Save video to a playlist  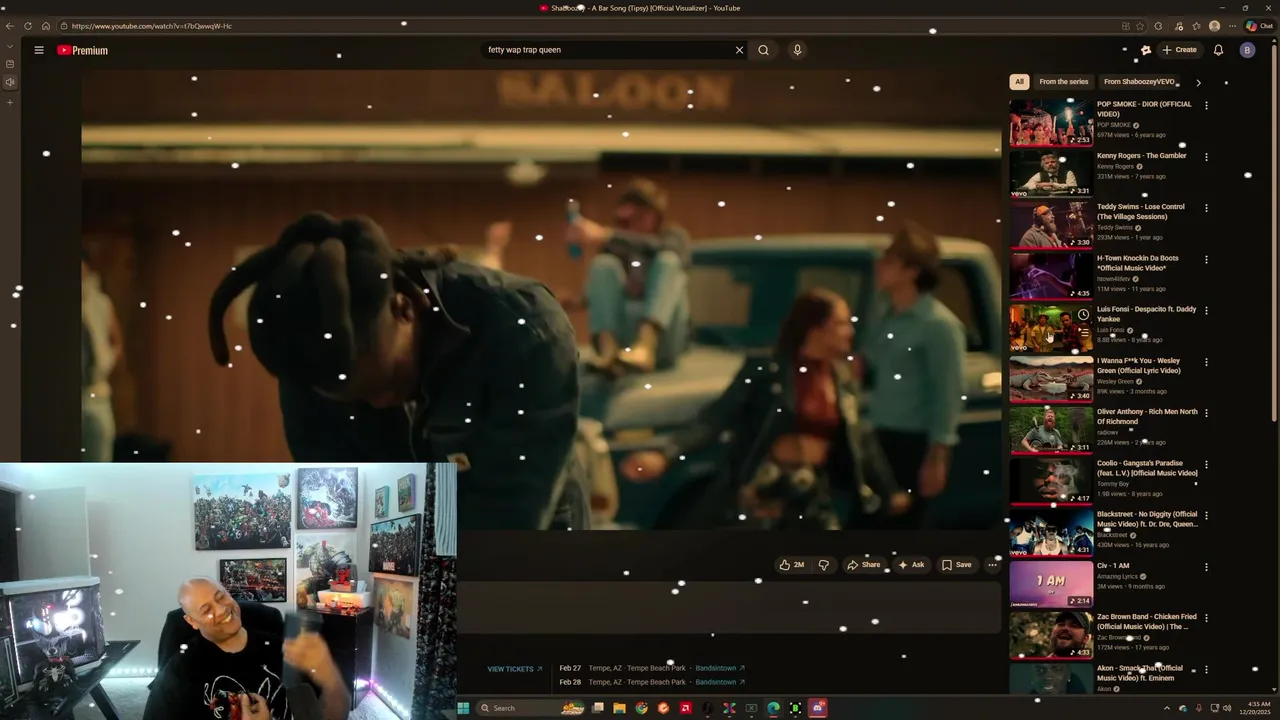(957, 565)
